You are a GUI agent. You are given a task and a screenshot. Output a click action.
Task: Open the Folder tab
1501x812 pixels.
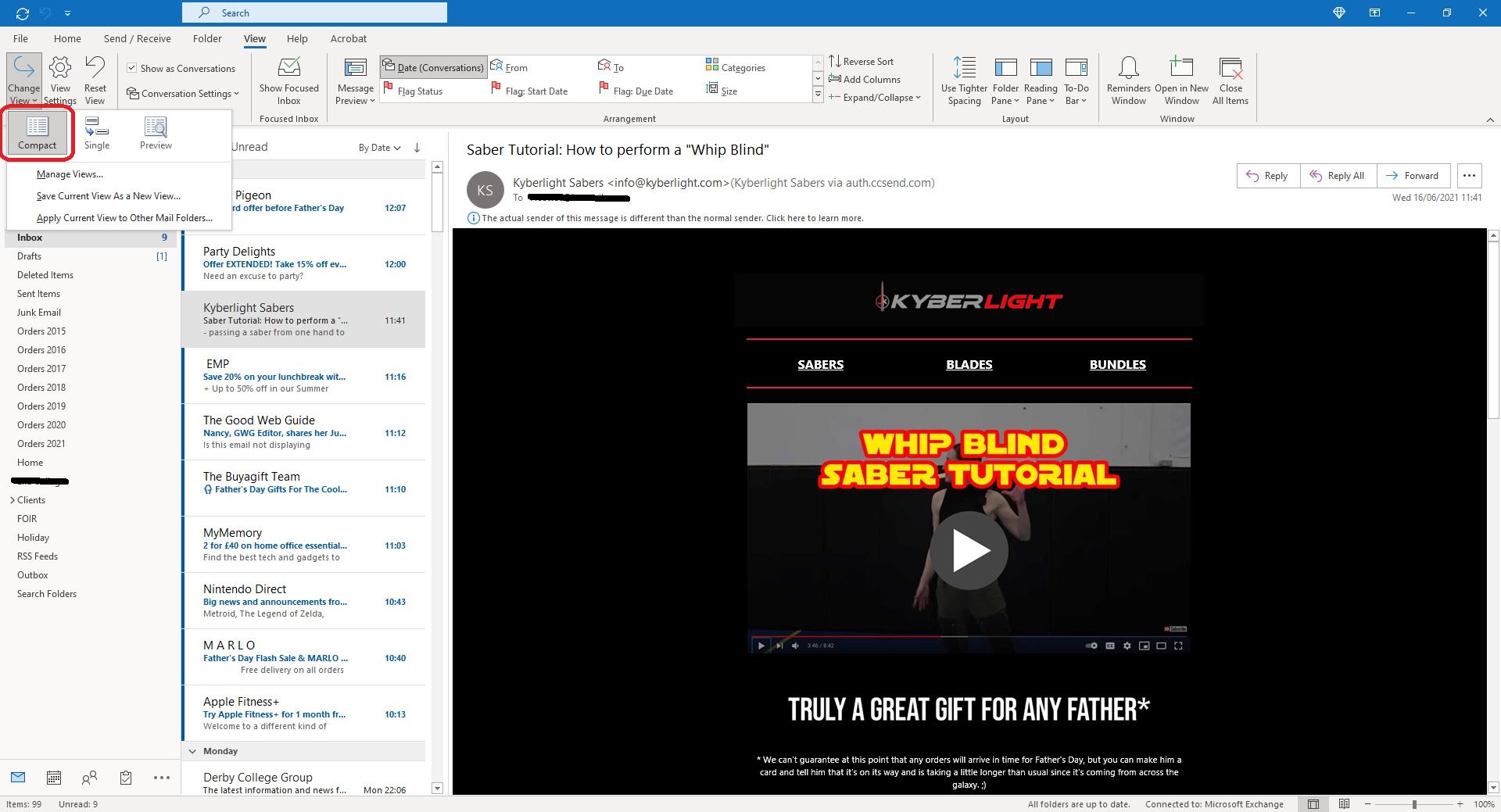pos(207,38)
